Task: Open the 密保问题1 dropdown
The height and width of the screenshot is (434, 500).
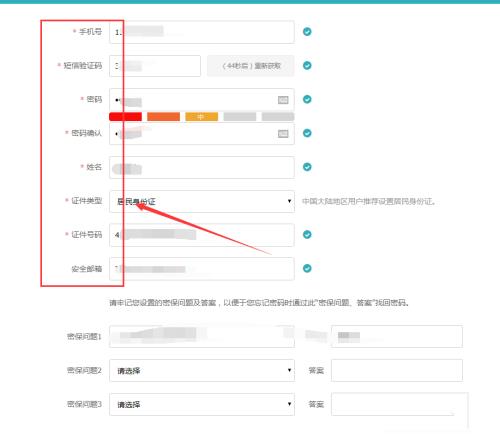Action: point(202,336)
